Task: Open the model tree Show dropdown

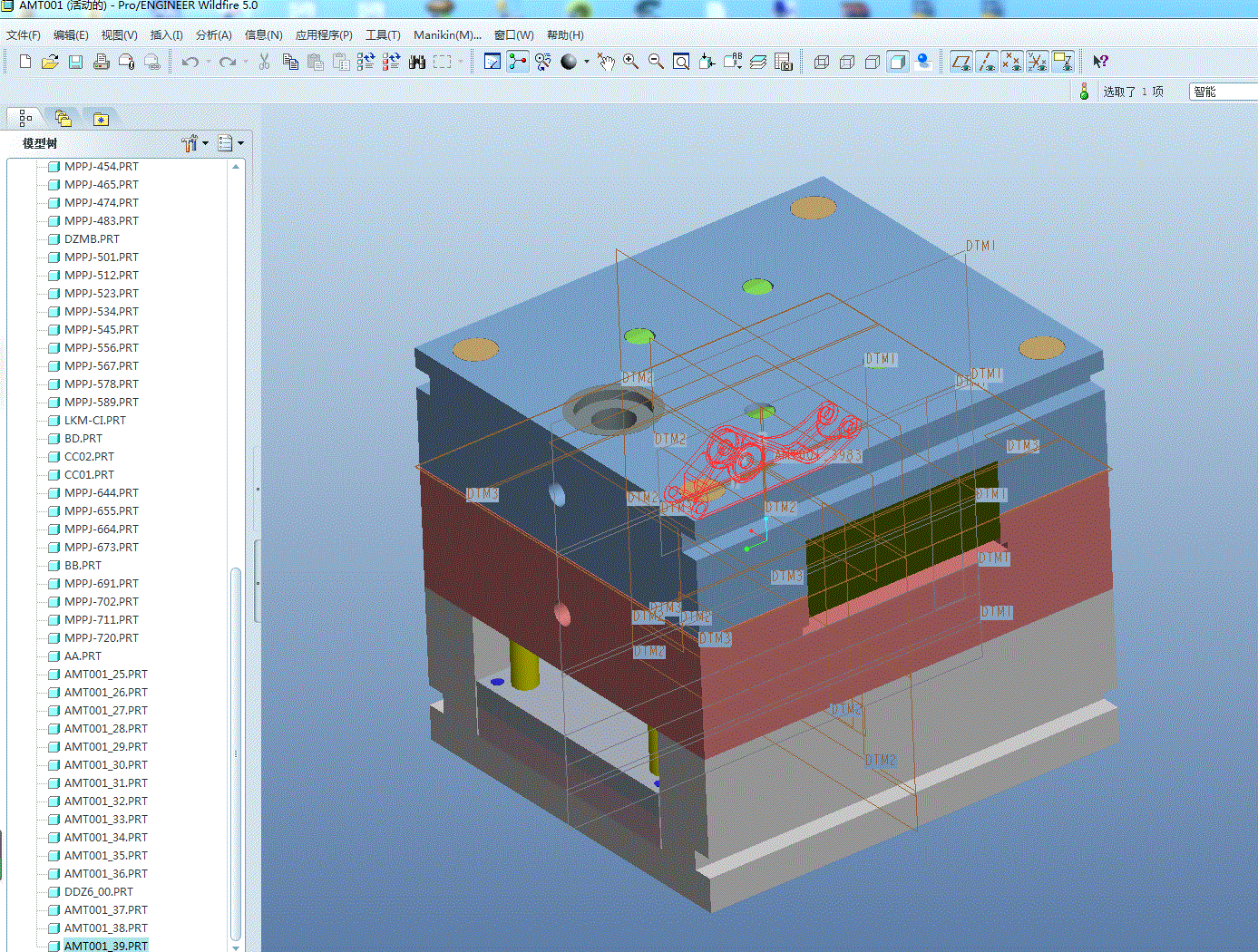Action: pyautogui.click(x=230, y=143)
